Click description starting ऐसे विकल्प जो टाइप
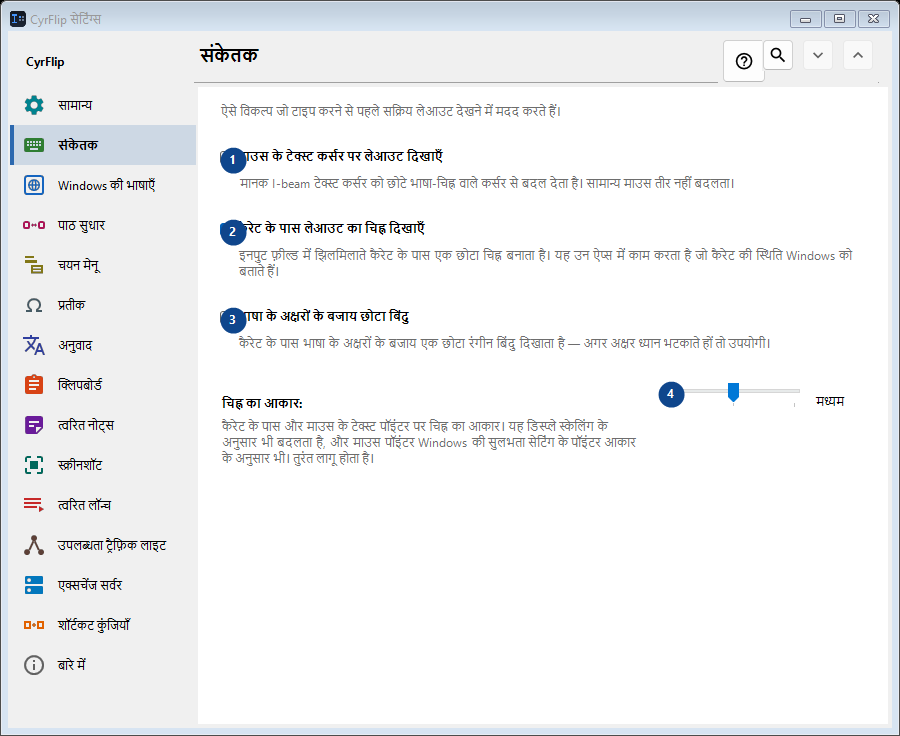Screen dimensions: 900x736 [391, 111]
